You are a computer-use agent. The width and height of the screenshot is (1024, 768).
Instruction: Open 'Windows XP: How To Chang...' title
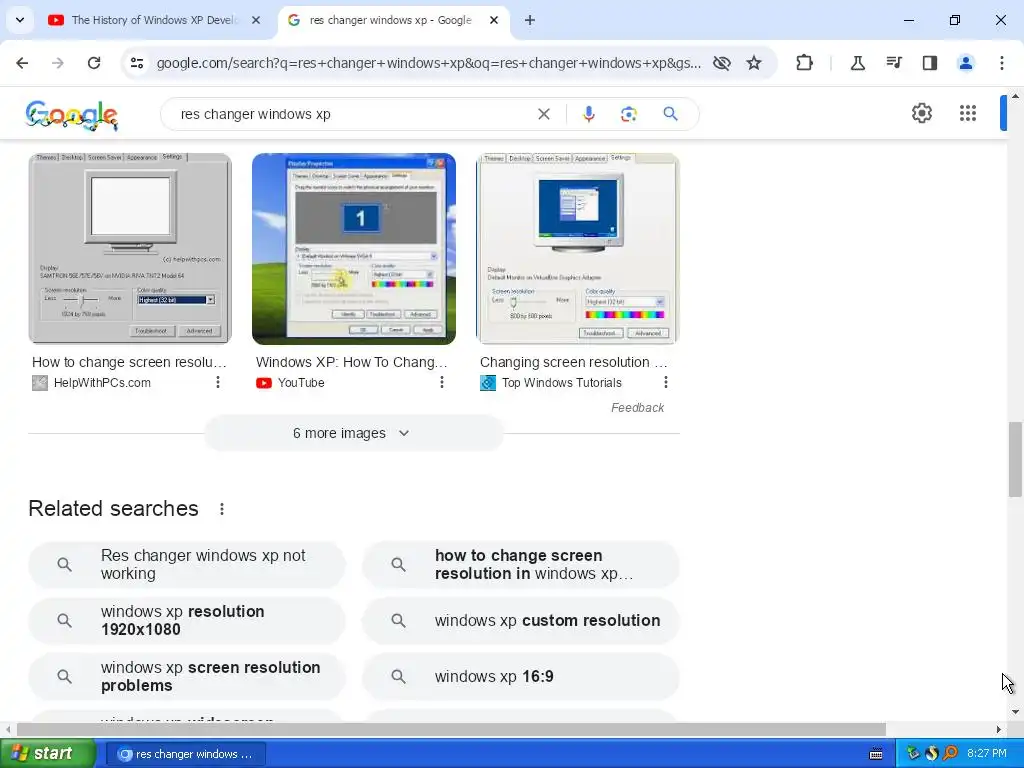point(352,362)
